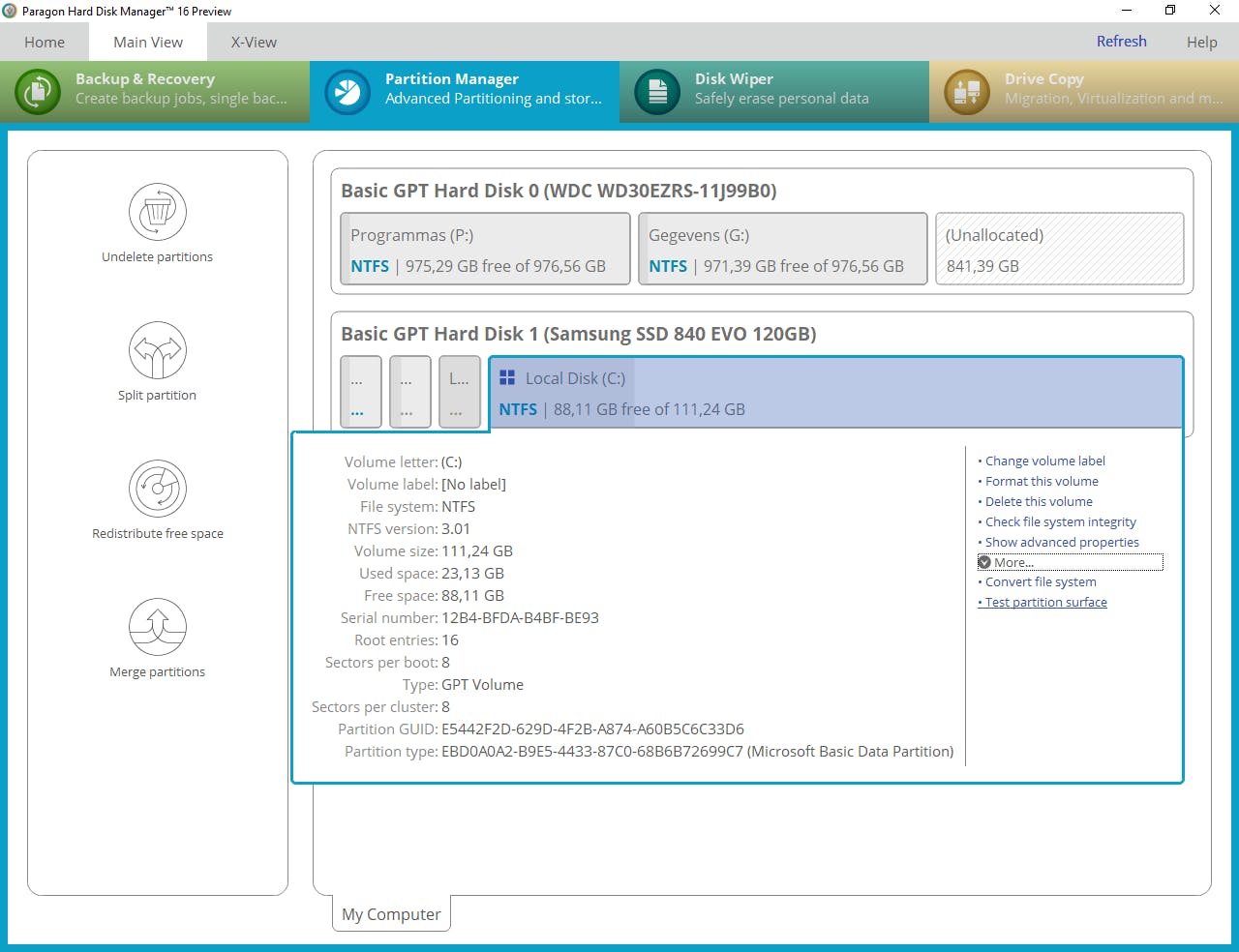Click the Refresh link
Viewport: 1239px width, 952px height.
pos(1121,41)
